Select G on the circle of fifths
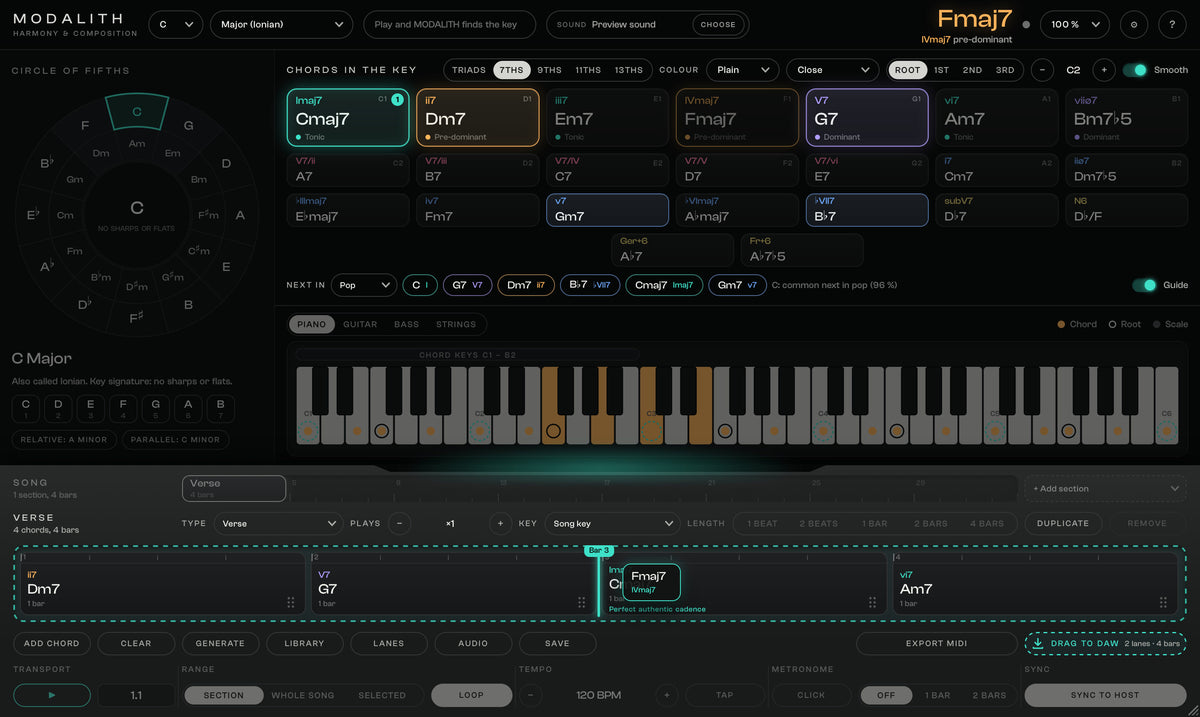 tap(188, 126)
